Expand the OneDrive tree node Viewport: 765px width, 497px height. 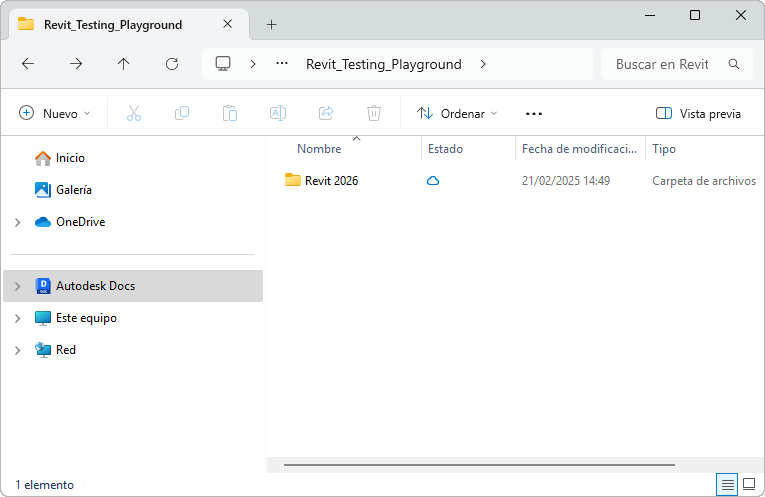18,222
